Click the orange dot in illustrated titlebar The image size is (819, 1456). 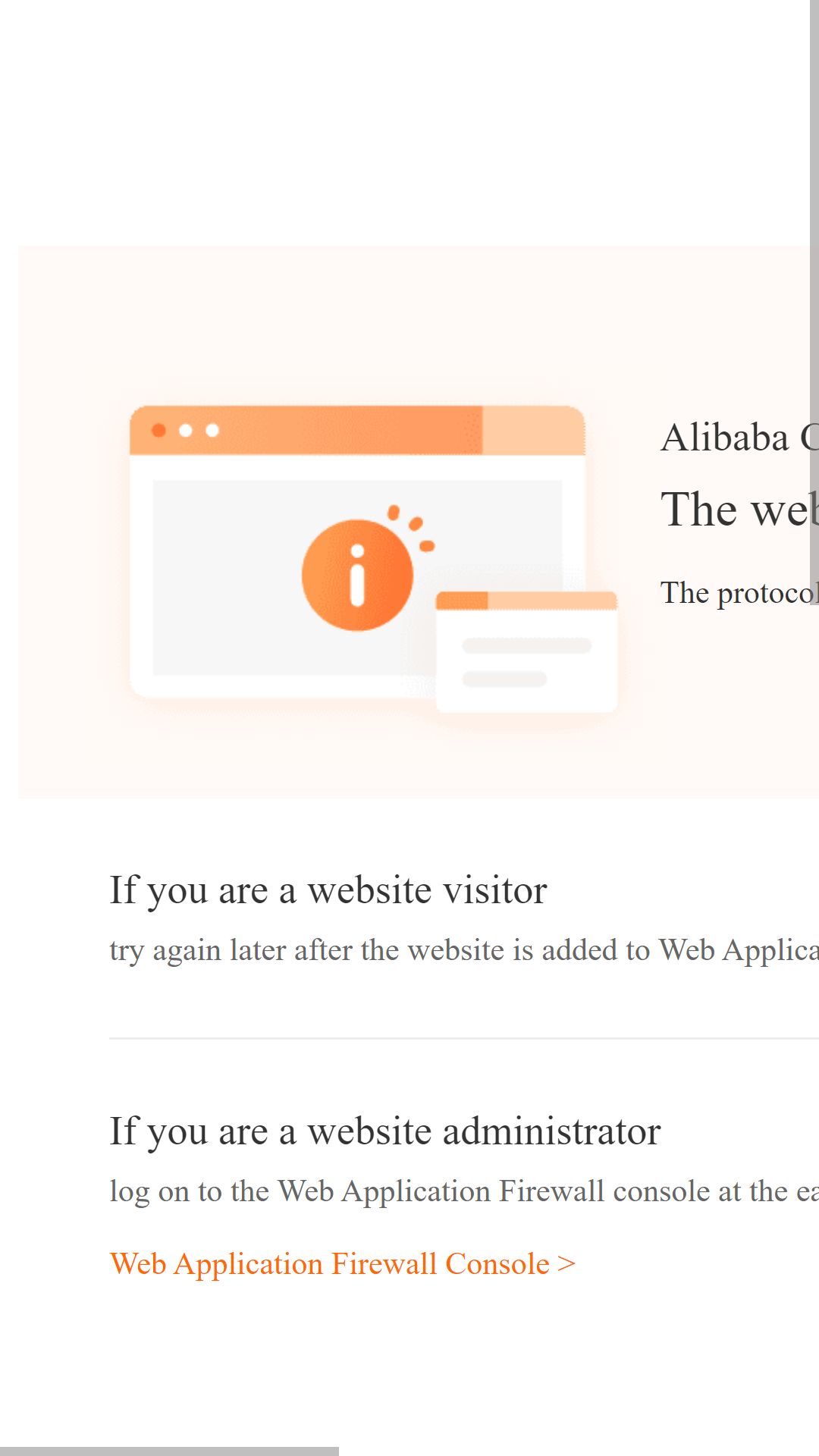click(158, 431)
